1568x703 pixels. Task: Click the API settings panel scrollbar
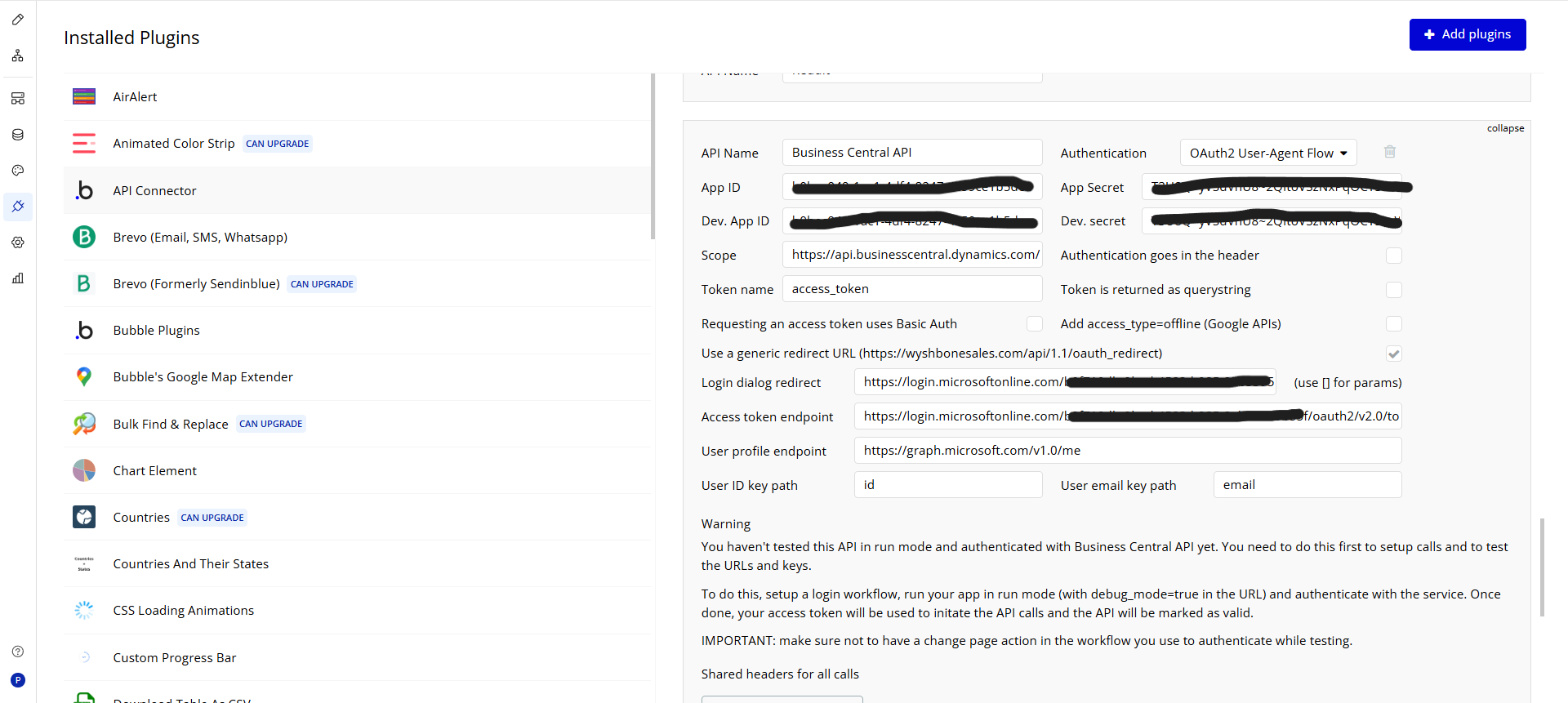coord(1542,567)
